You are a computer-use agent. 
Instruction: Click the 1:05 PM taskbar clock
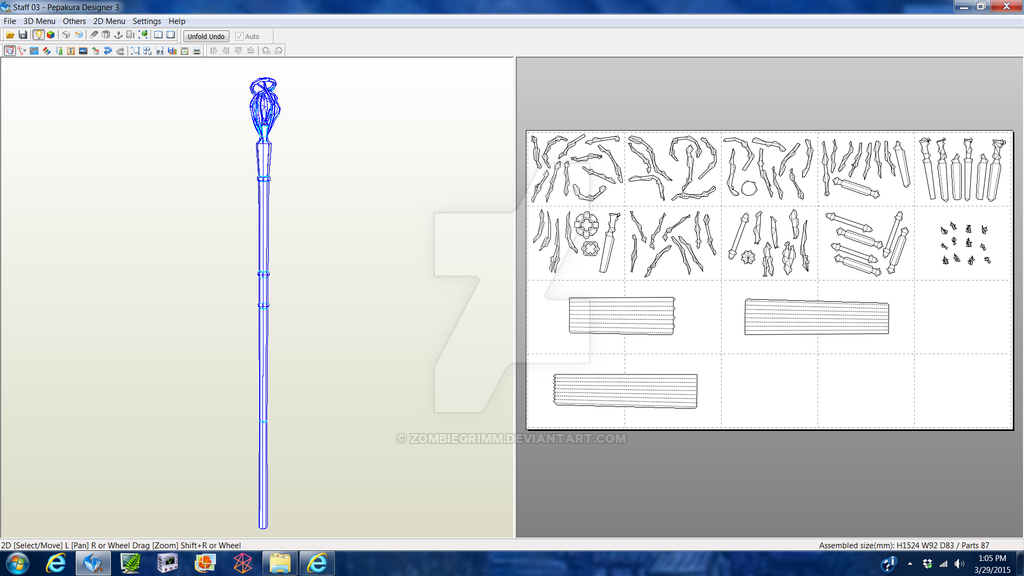992,558
